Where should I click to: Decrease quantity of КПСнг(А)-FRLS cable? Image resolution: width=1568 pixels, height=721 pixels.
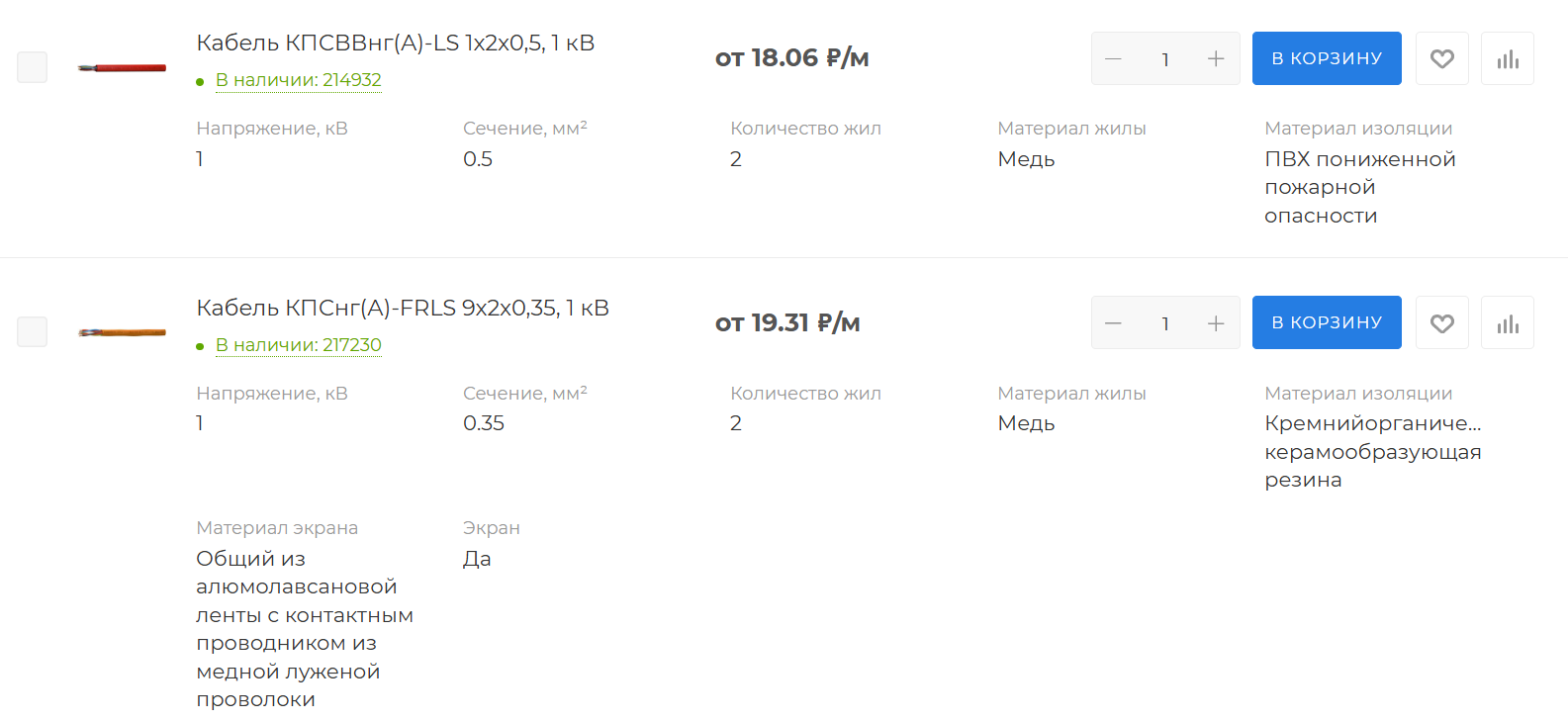pos(1113,322)
